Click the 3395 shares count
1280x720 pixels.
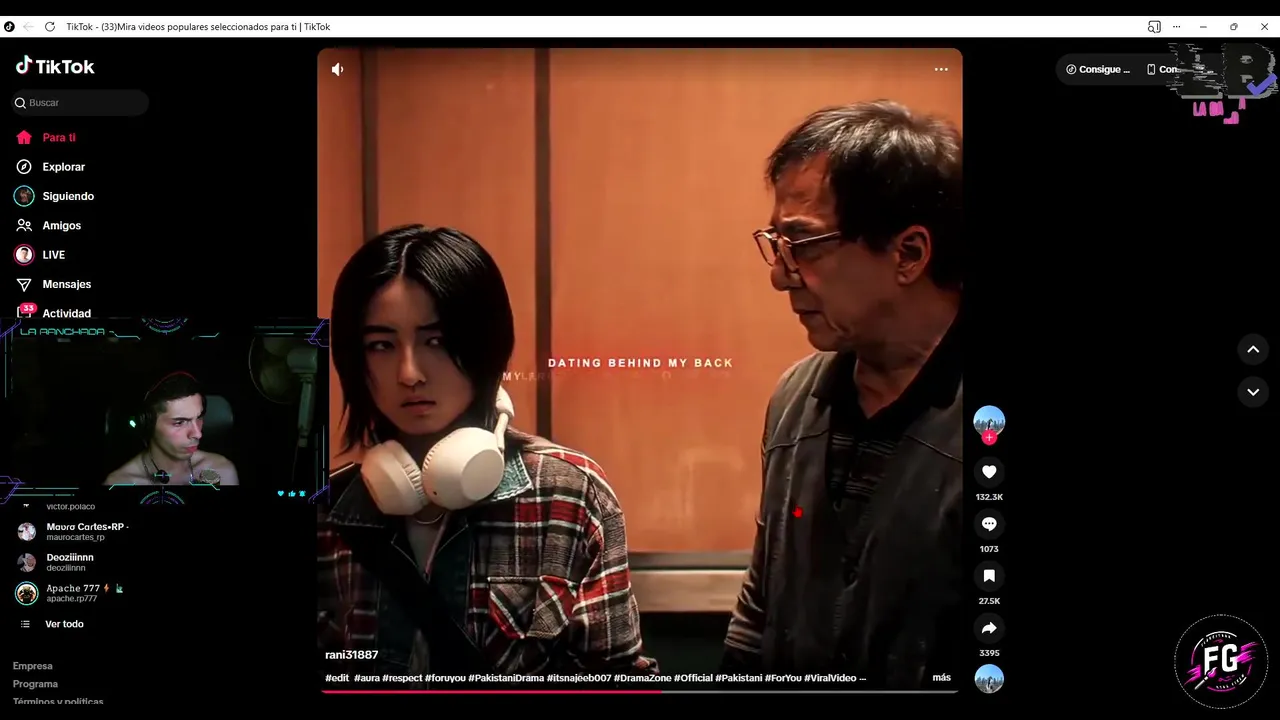pyautogui.click(x=989, y=653)
